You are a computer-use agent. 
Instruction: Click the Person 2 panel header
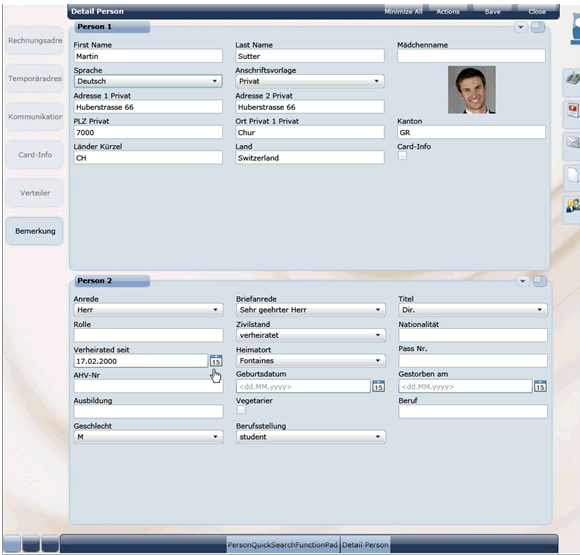(x=112, y=281)
